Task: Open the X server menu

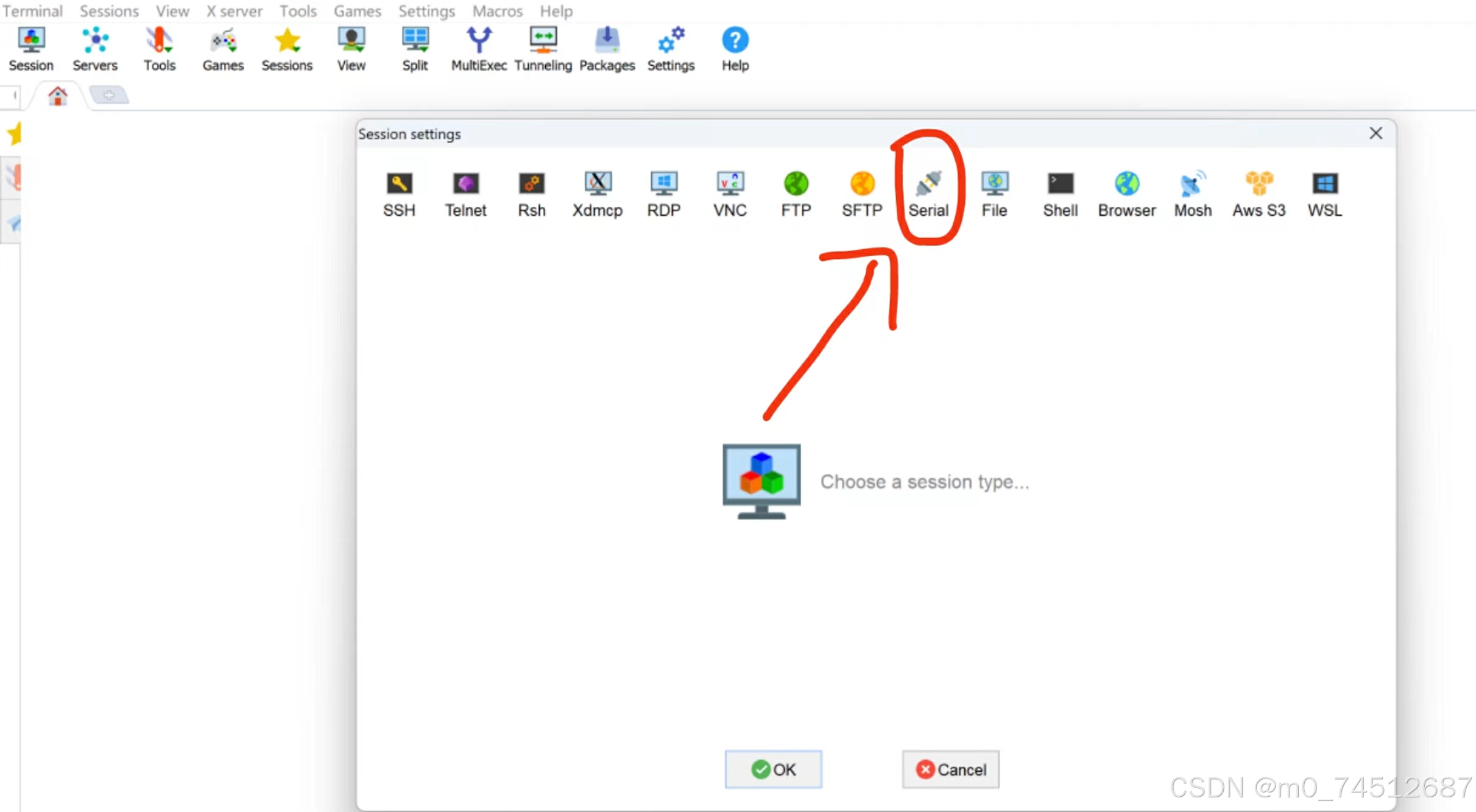Action: 234,11
